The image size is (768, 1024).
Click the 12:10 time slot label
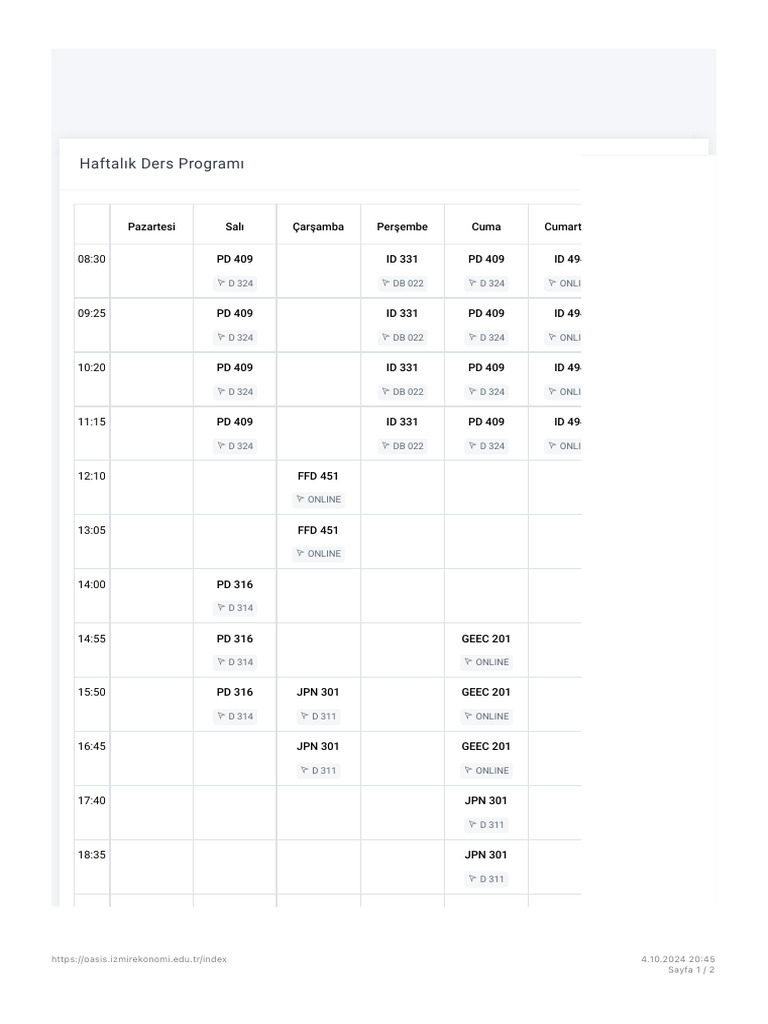91,476
